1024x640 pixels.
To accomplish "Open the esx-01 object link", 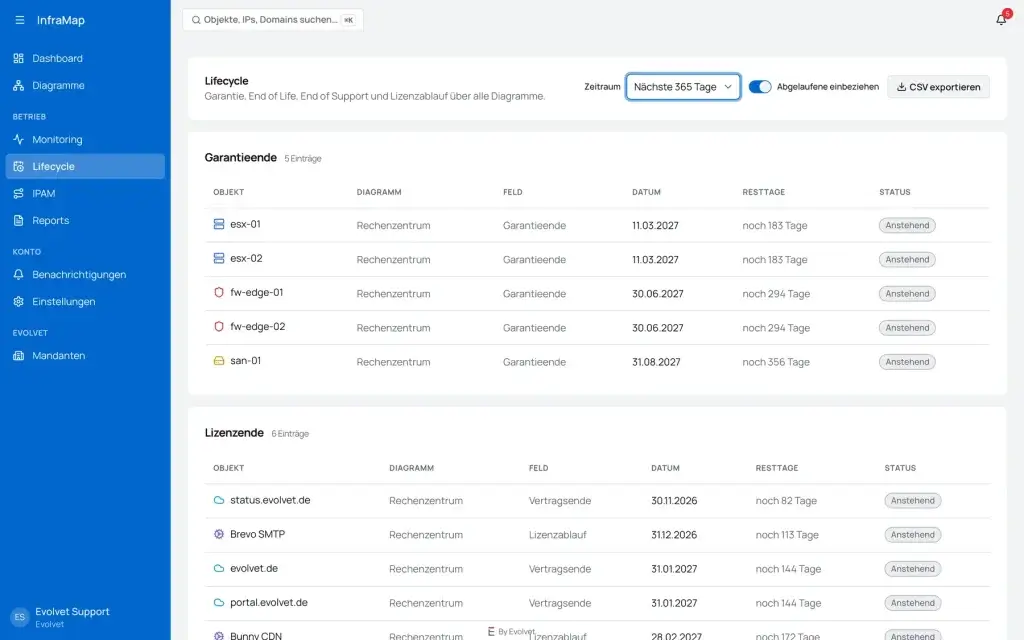I will [245, 224].
